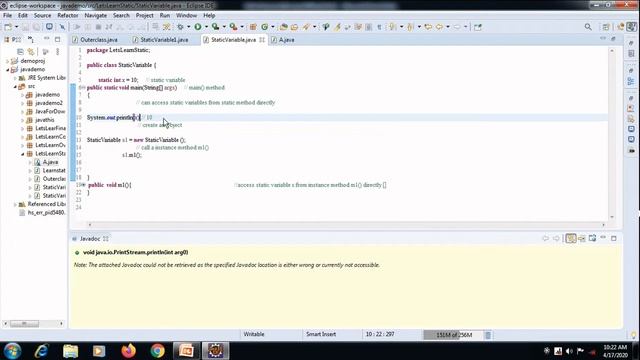Open Internet Explorer from the taskbar
The width and height of the screenshot is (640, 360).
pyautogui.click(x=41, y=351)
